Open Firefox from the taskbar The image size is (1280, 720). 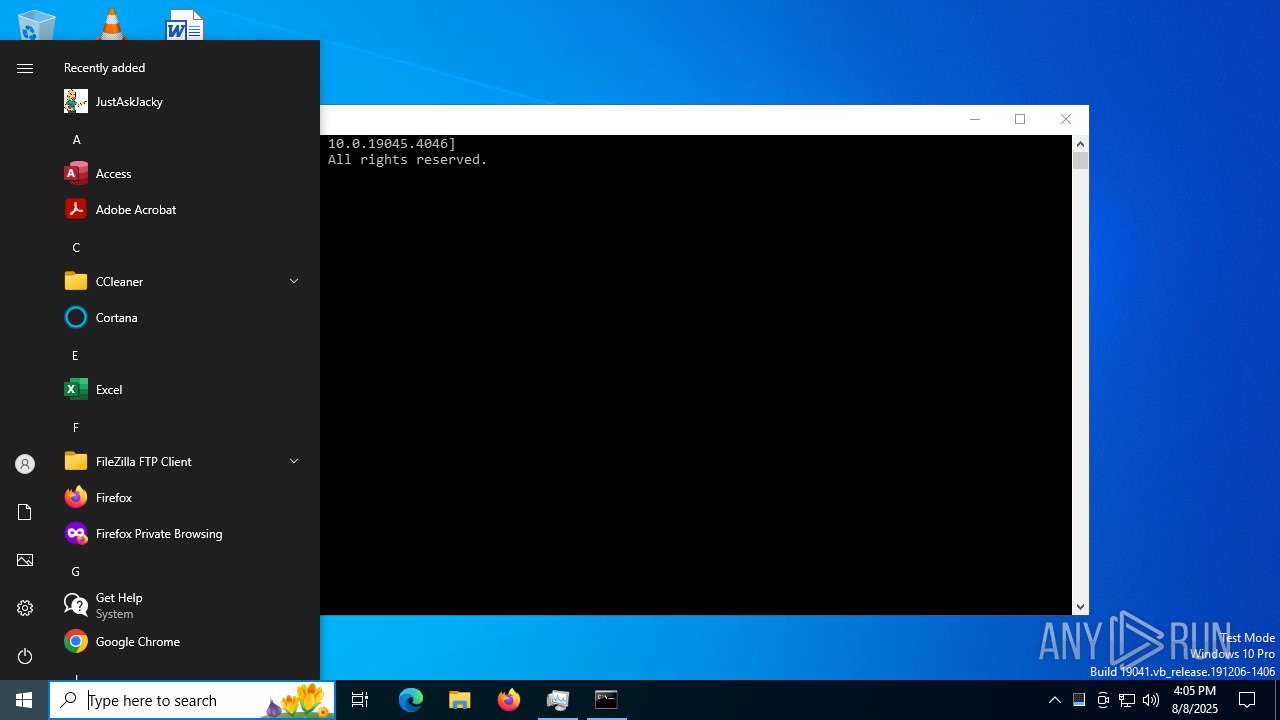pyautogui.click(x=509, y=700)
